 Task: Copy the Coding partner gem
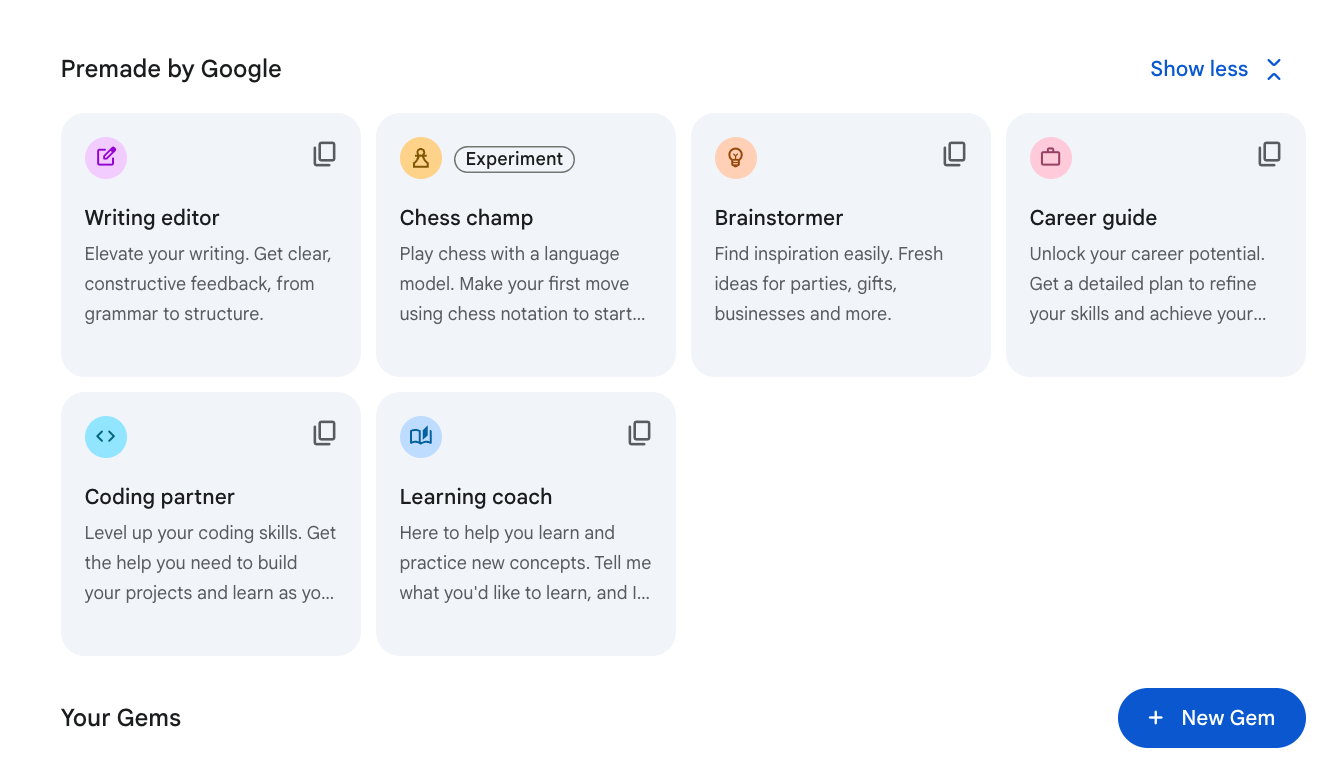pyautogui.click(x=324, y=433)
